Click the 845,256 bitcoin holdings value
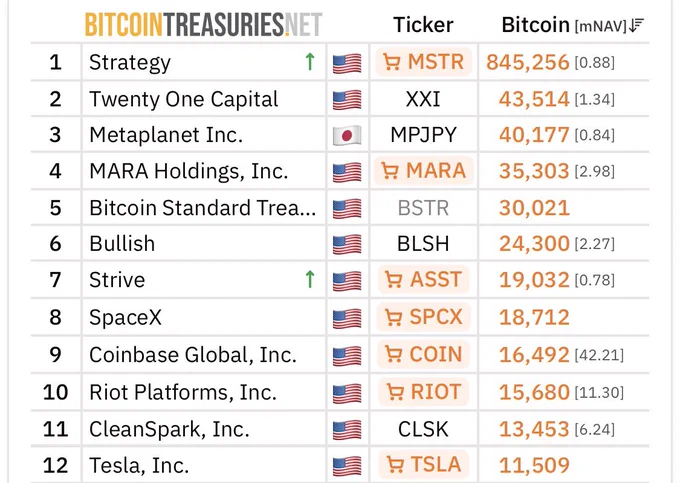The width and height of the screenshot is (680, 483). (x=527, y=63)
